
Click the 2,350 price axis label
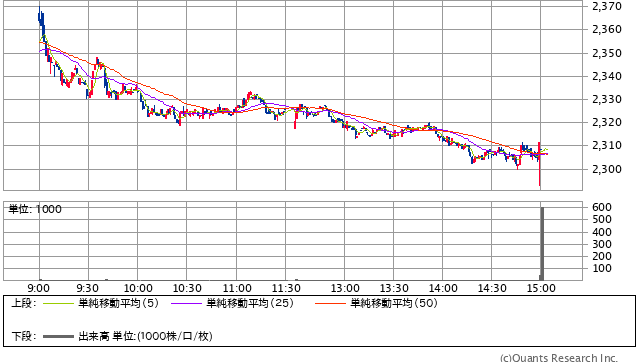click(x=607, y=53)
